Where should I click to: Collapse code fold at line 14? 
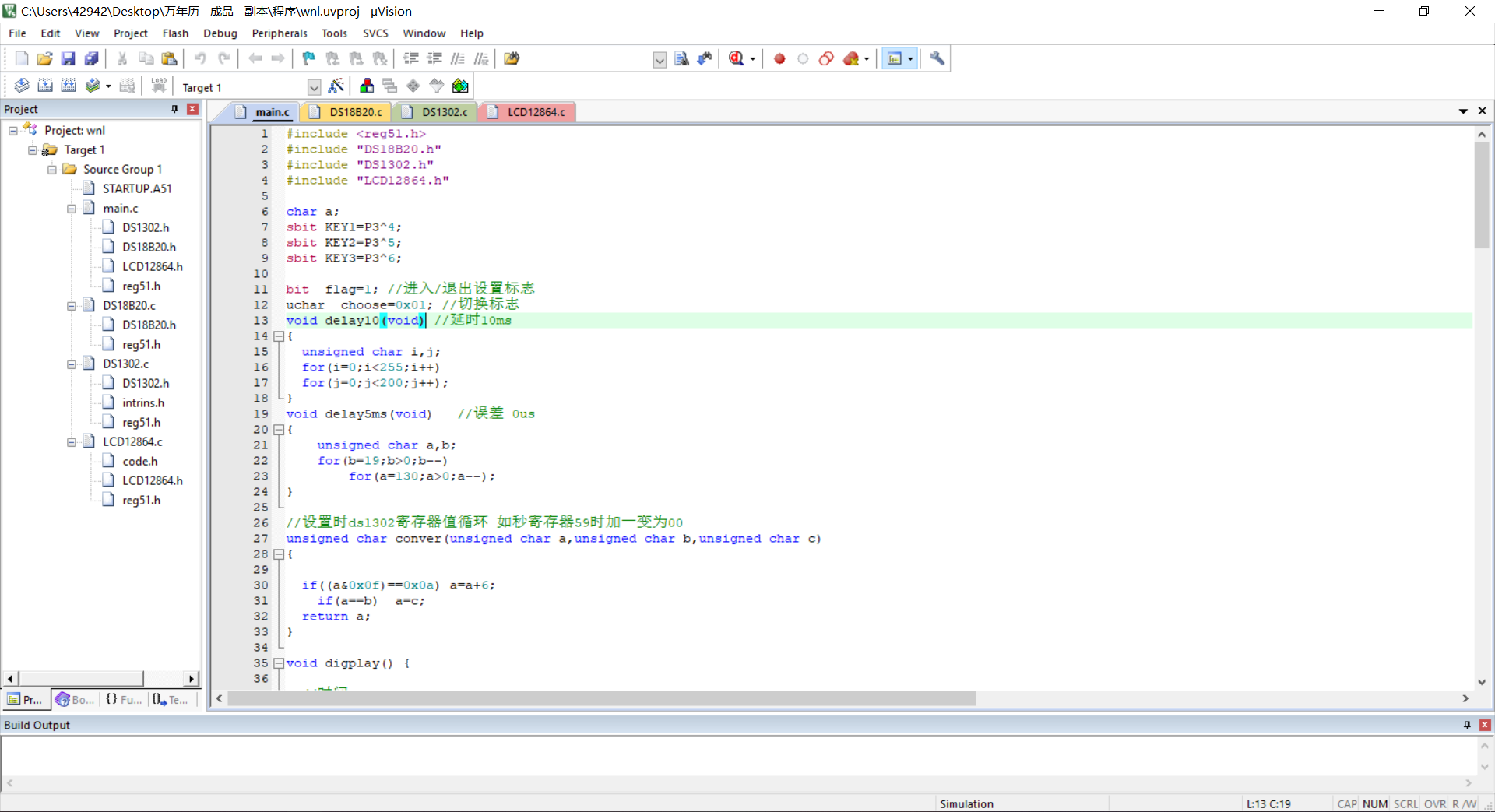[278, 336]
